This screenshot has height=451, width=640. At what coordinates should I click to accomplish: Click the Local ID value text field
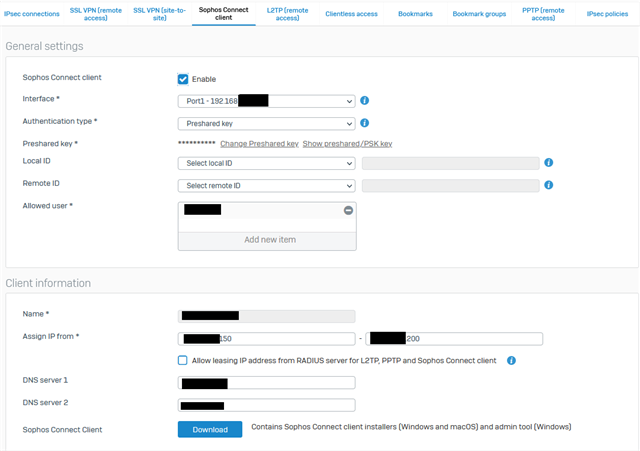point(451,163)
